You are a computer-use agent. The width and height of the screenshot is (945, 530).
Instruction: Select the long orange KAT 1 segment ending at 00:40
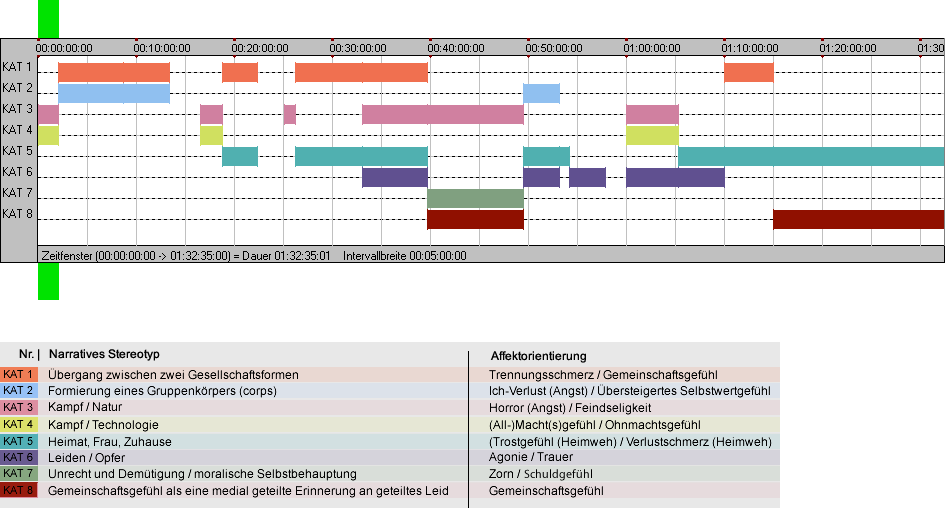pos(362,72)
